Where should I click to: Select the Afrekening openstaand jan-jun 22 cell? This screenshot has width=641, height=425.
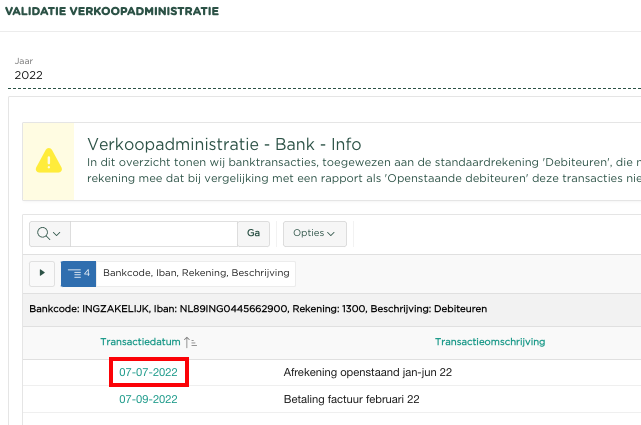coord(362,373)
